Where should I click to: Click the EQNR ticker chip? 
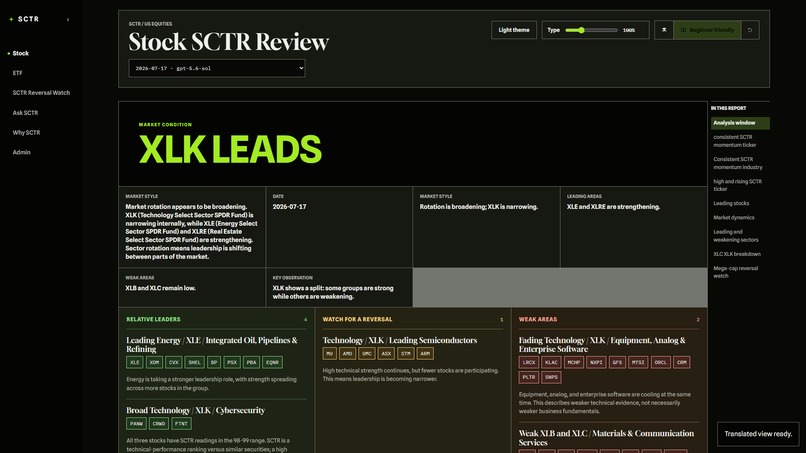(272, 363)
